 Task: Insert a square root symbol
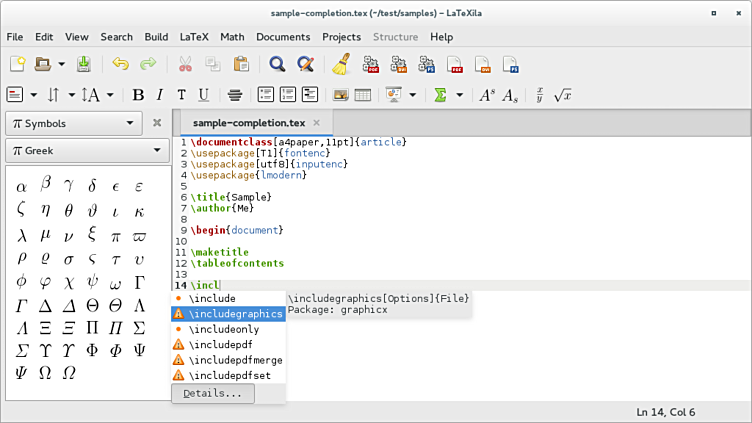pos(563,95)
